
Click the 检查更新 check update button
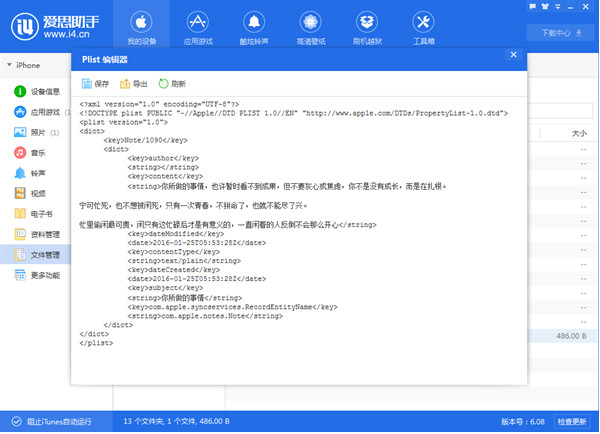click(x=572, y=422)
